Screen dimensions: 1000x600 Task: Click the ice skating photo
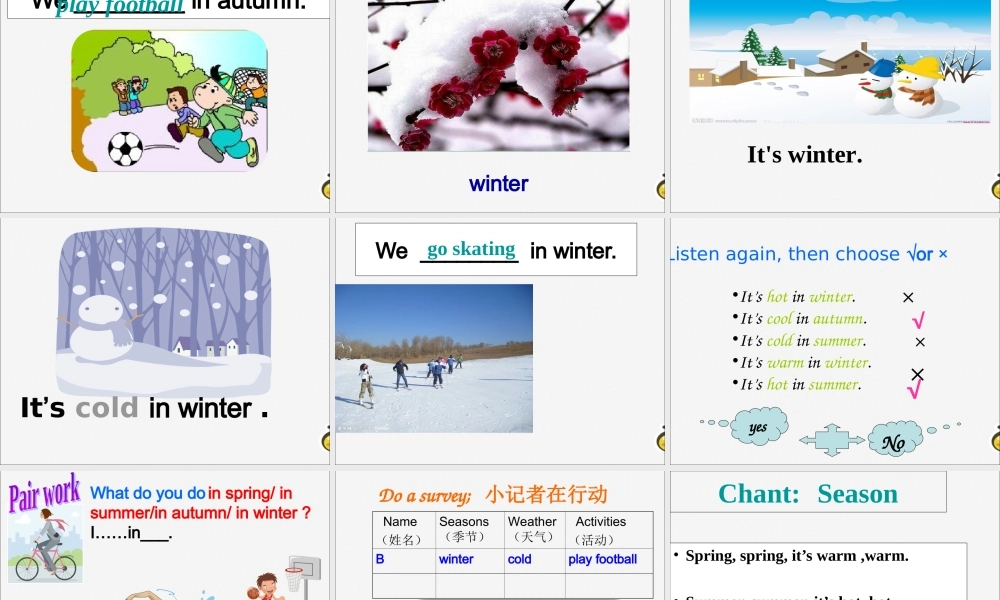click(x=434, y=358)
